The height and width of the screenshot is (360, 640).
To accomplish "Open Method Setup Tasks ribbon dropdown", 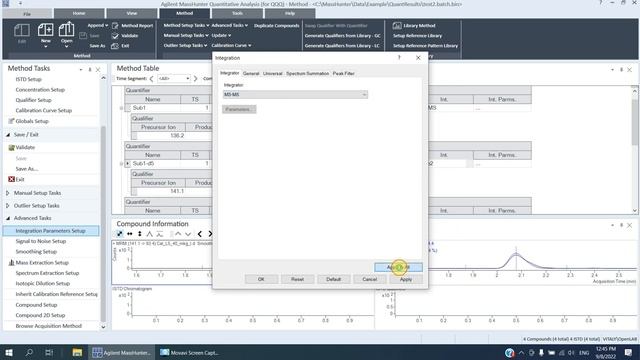I will [186, 25].
